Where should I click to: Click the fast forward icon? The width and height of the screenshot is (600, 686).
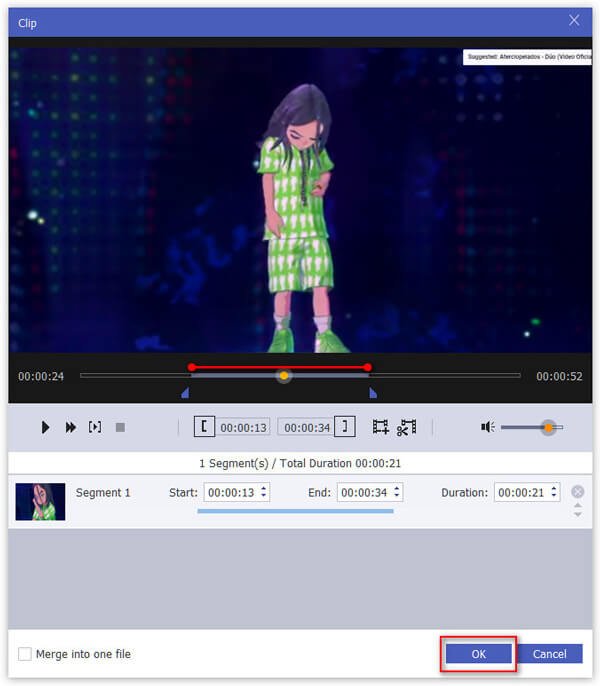tap(70, 427)
